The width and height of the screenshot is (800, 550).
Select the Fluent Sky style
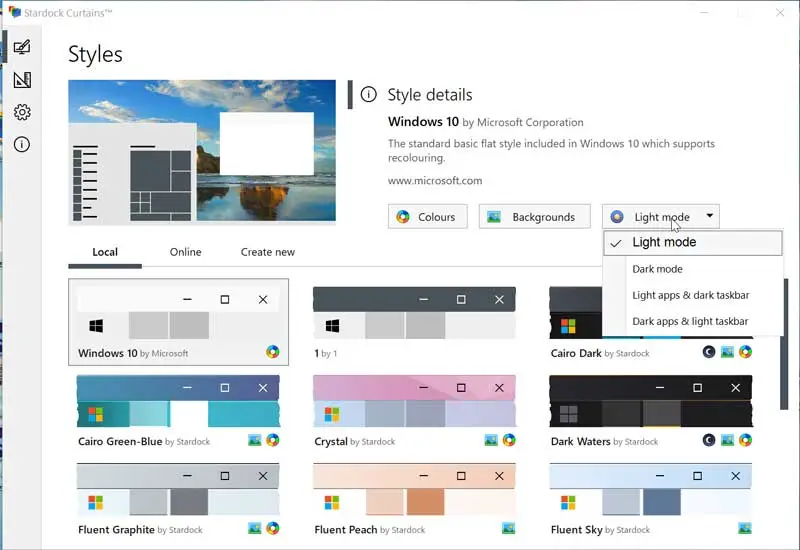tap(651, 499)
